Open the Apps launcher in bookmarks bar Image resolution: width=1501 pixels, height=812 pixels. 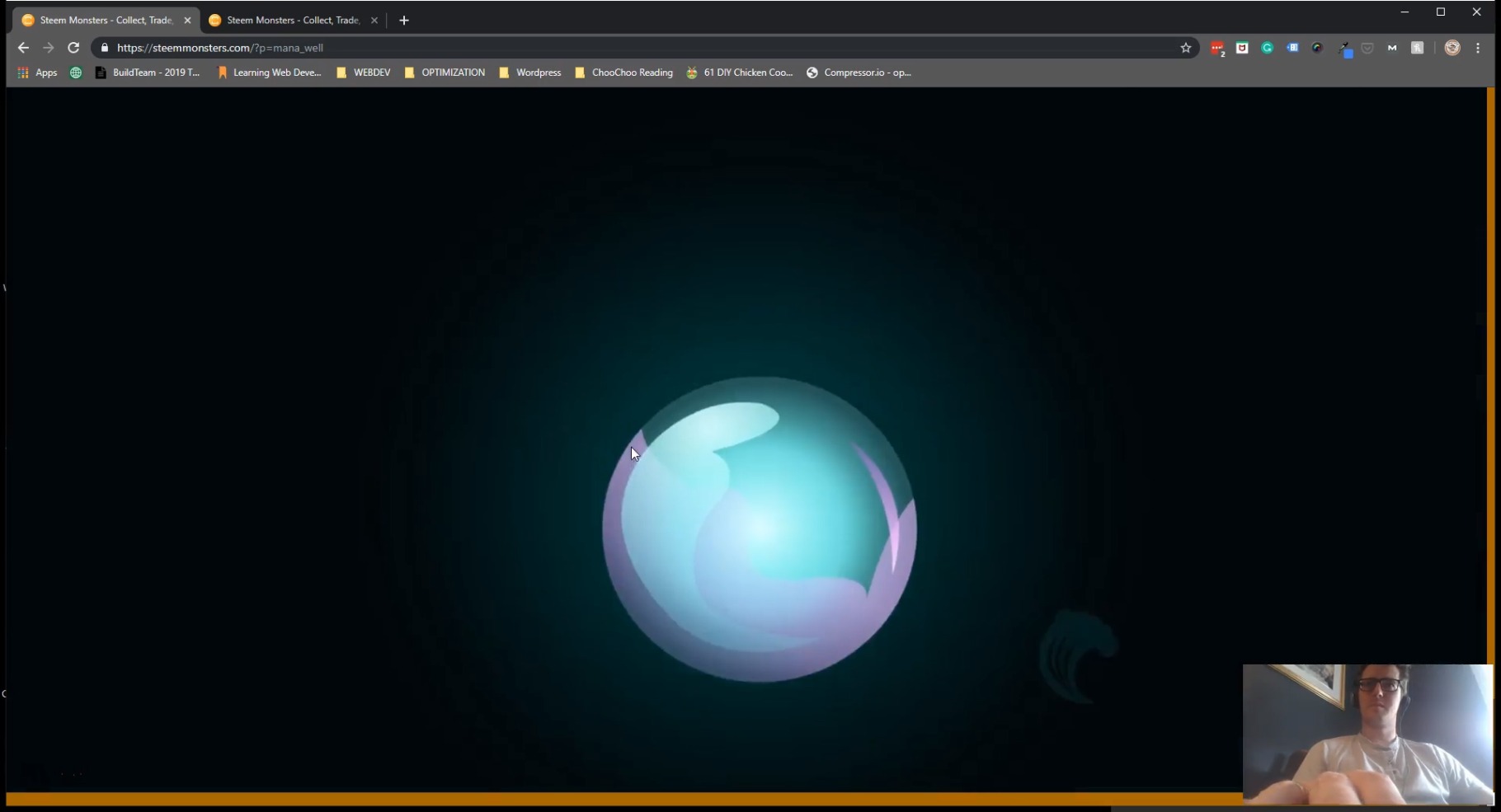pos(37,73)
